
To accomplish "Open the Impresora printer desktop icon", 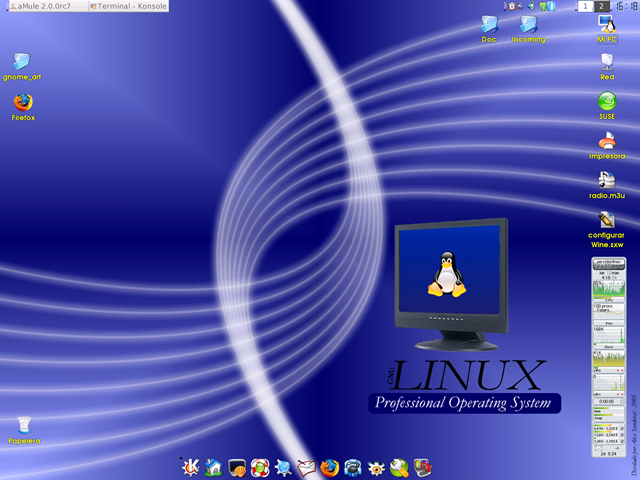I will tap(607, 145).
